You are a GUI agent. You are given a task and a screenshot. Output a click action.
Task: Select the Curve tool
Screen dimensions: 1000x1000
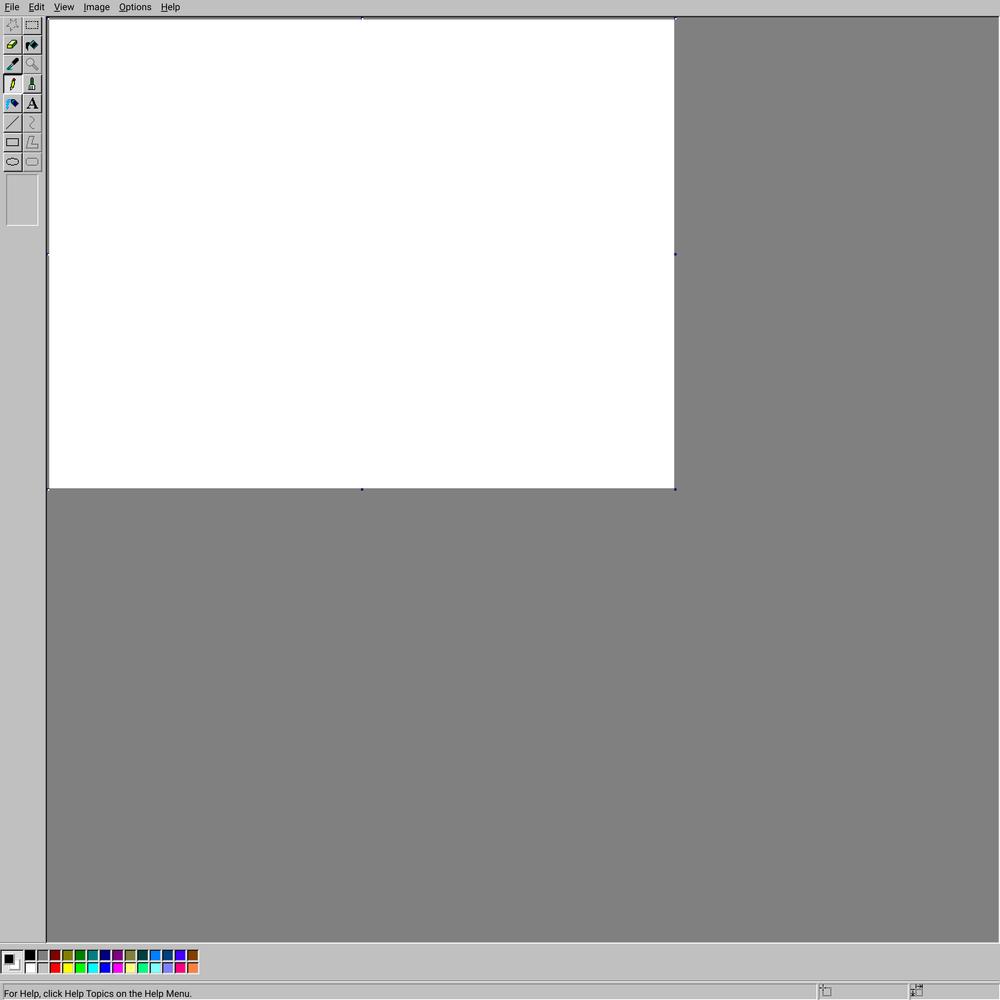(x=32, y=123)
